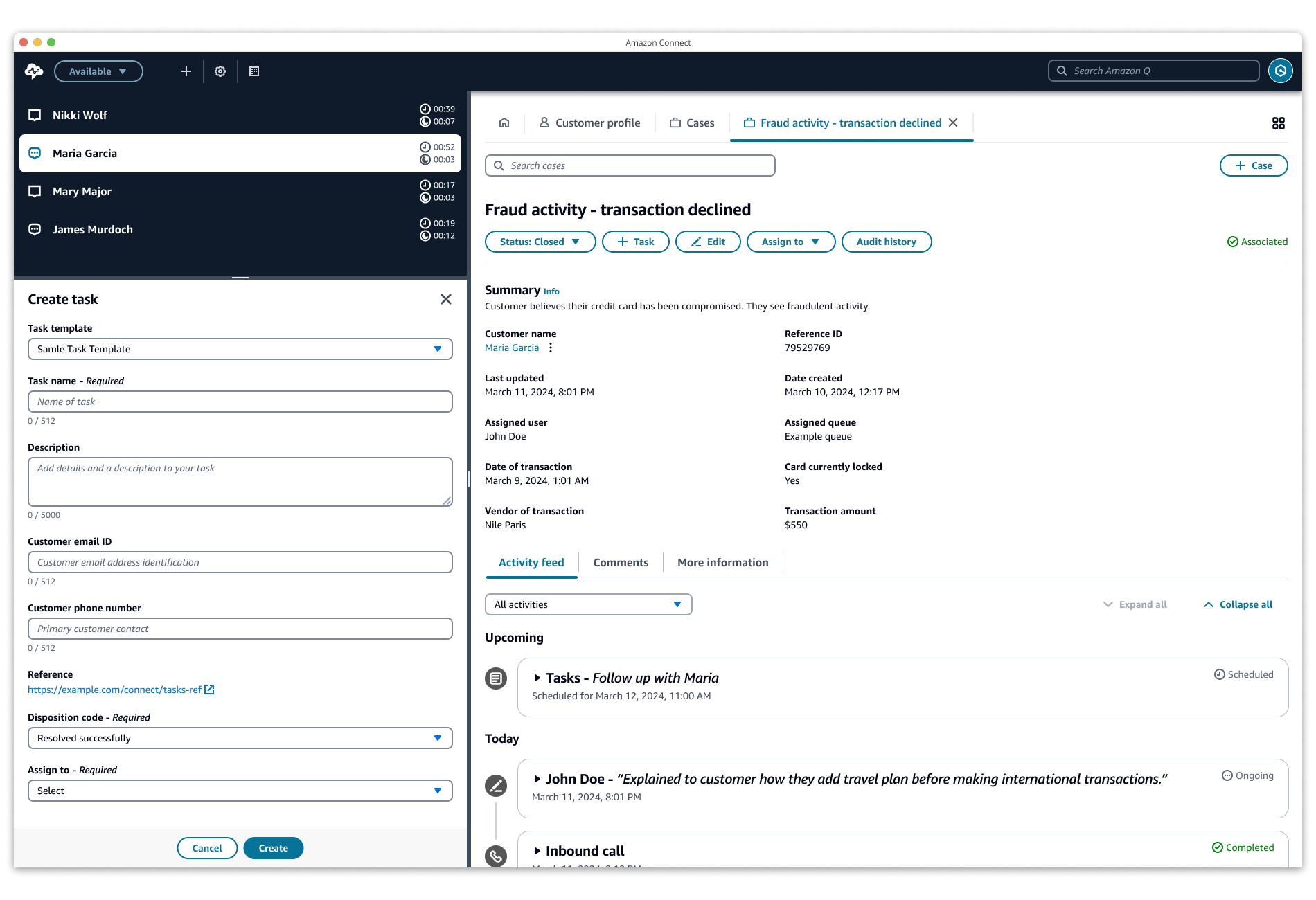1316x900 pixels.
Task: Click the task icon beside Follow up with Maria
Action: point(496,678)
